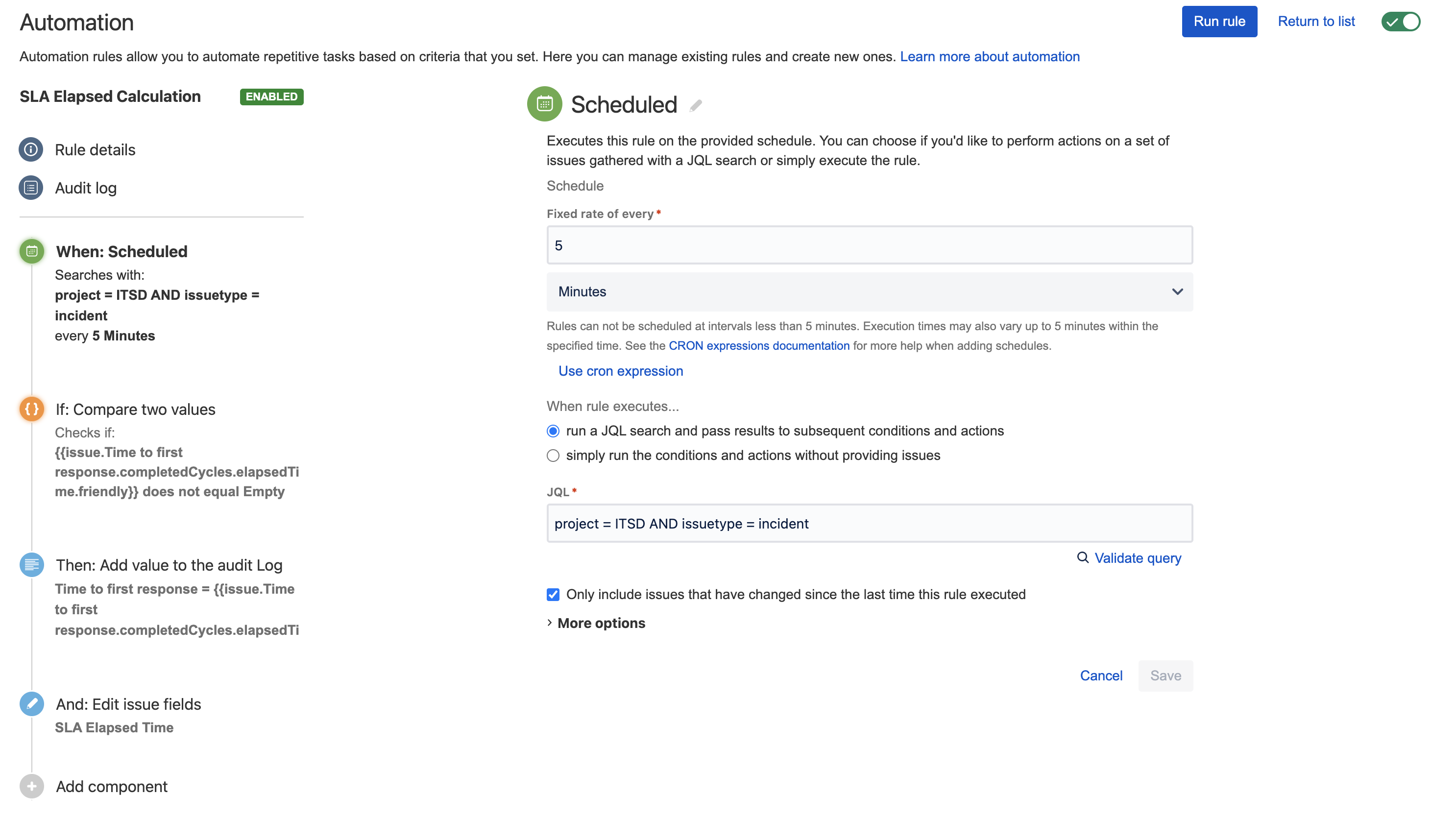Select 'run a JQL search' radio option
The width and height of the screenshot is (1456, 819).
[553, 431]
